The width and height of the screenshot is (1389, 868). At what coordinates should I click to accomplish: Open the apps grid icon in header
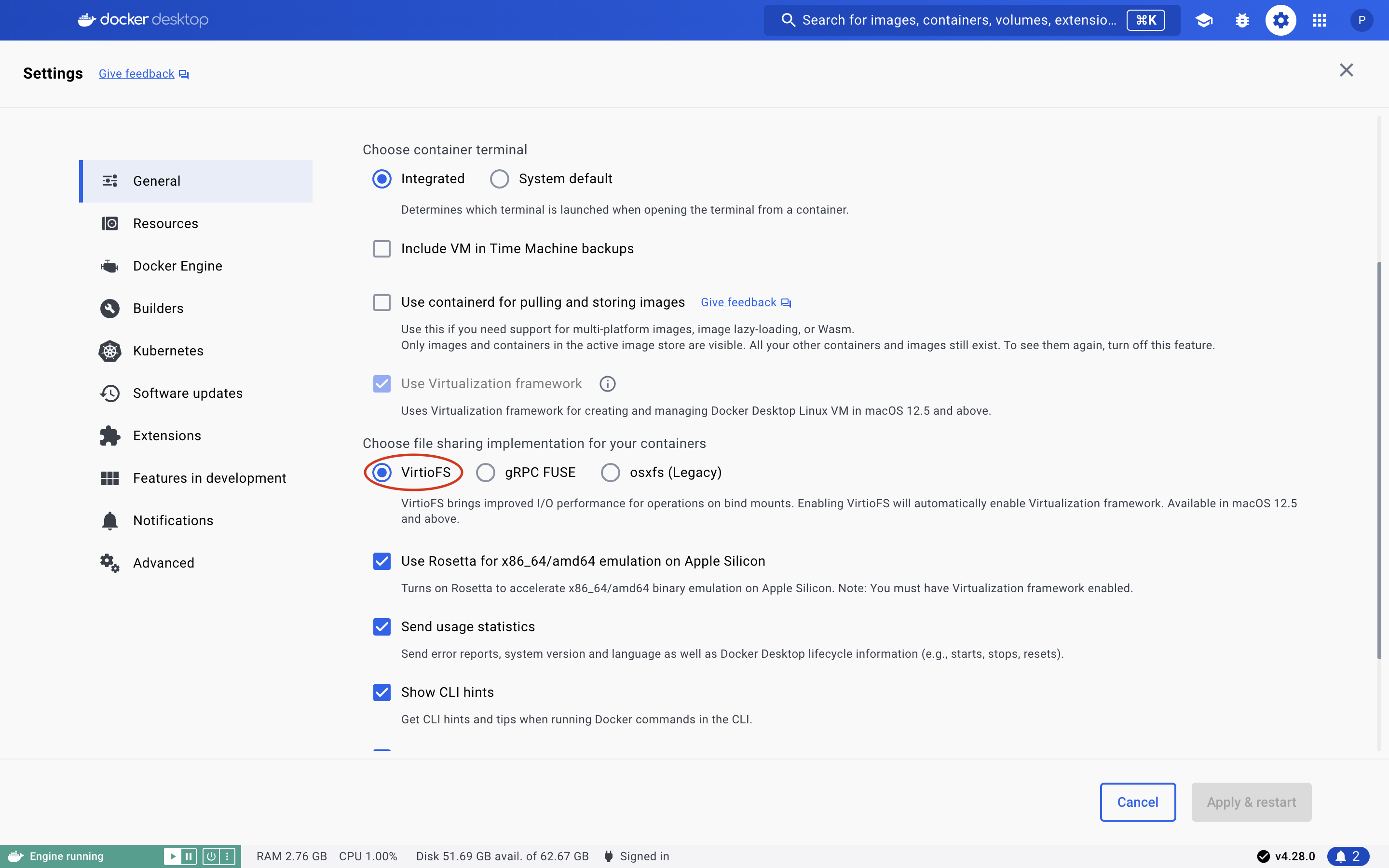(x=1319, y=20)
